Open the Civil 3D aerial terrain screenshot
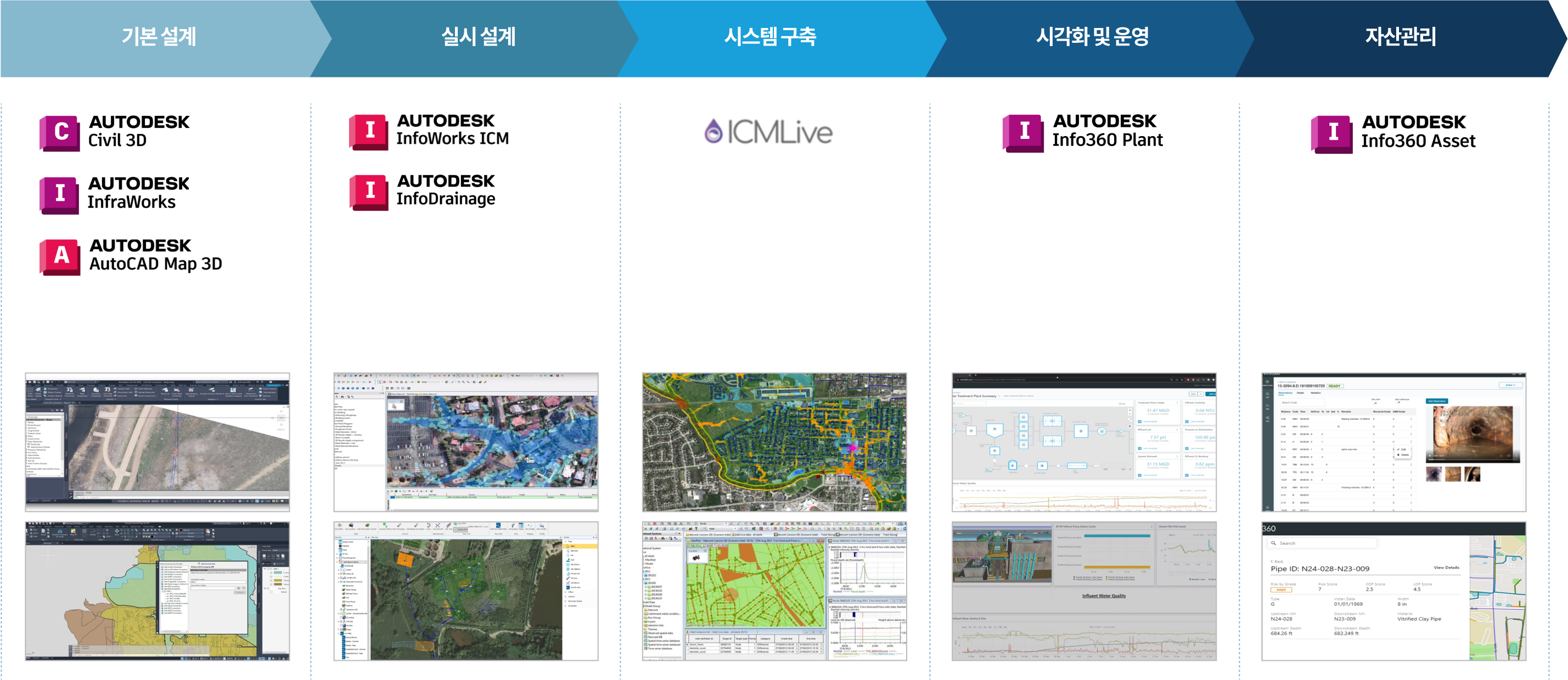This screenshot has height=680, width=1568. click(x=158, y=442)
